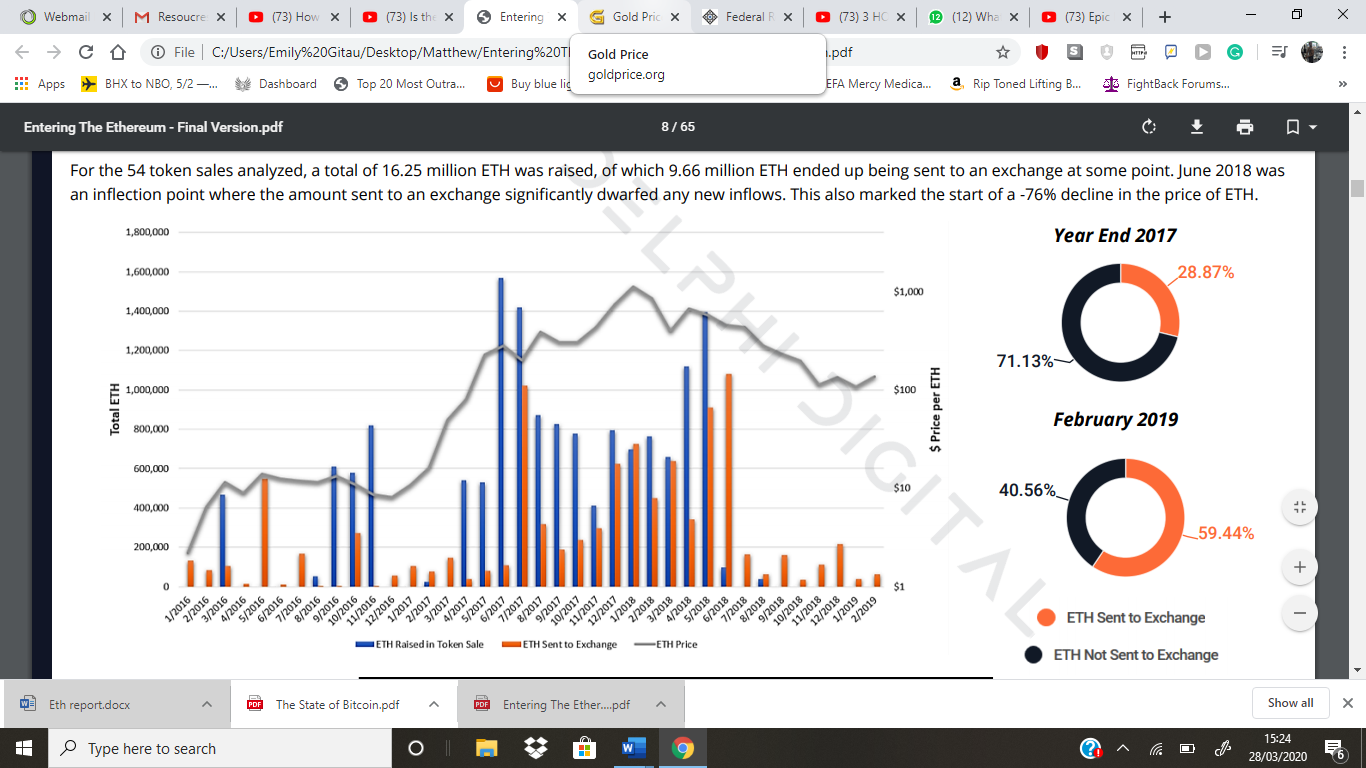Click the Year End 2017 heading
This screenshot has height=768, width=1366.
(1115, 236)
